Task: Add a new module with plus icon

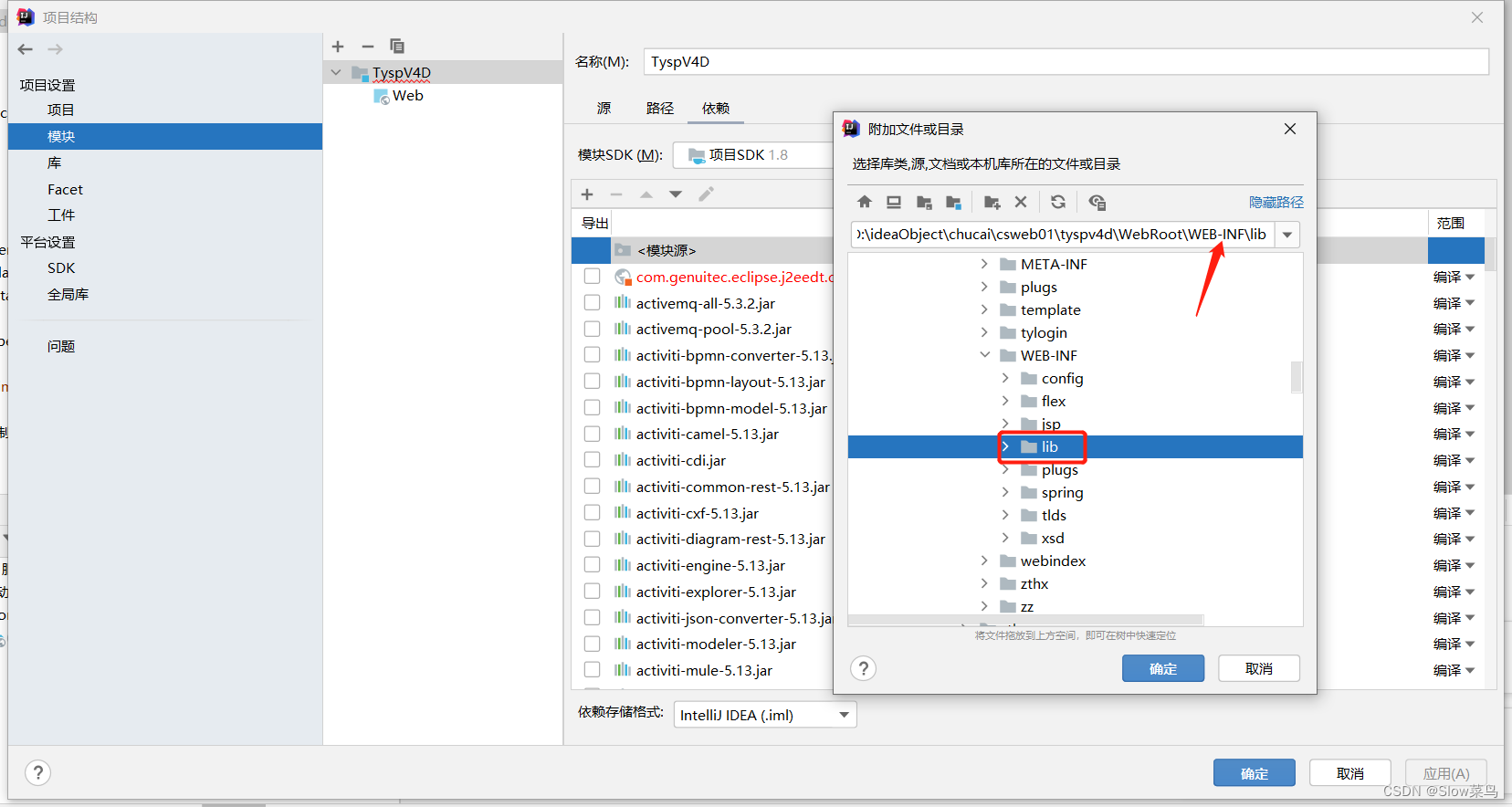Action: click(338, 47)
